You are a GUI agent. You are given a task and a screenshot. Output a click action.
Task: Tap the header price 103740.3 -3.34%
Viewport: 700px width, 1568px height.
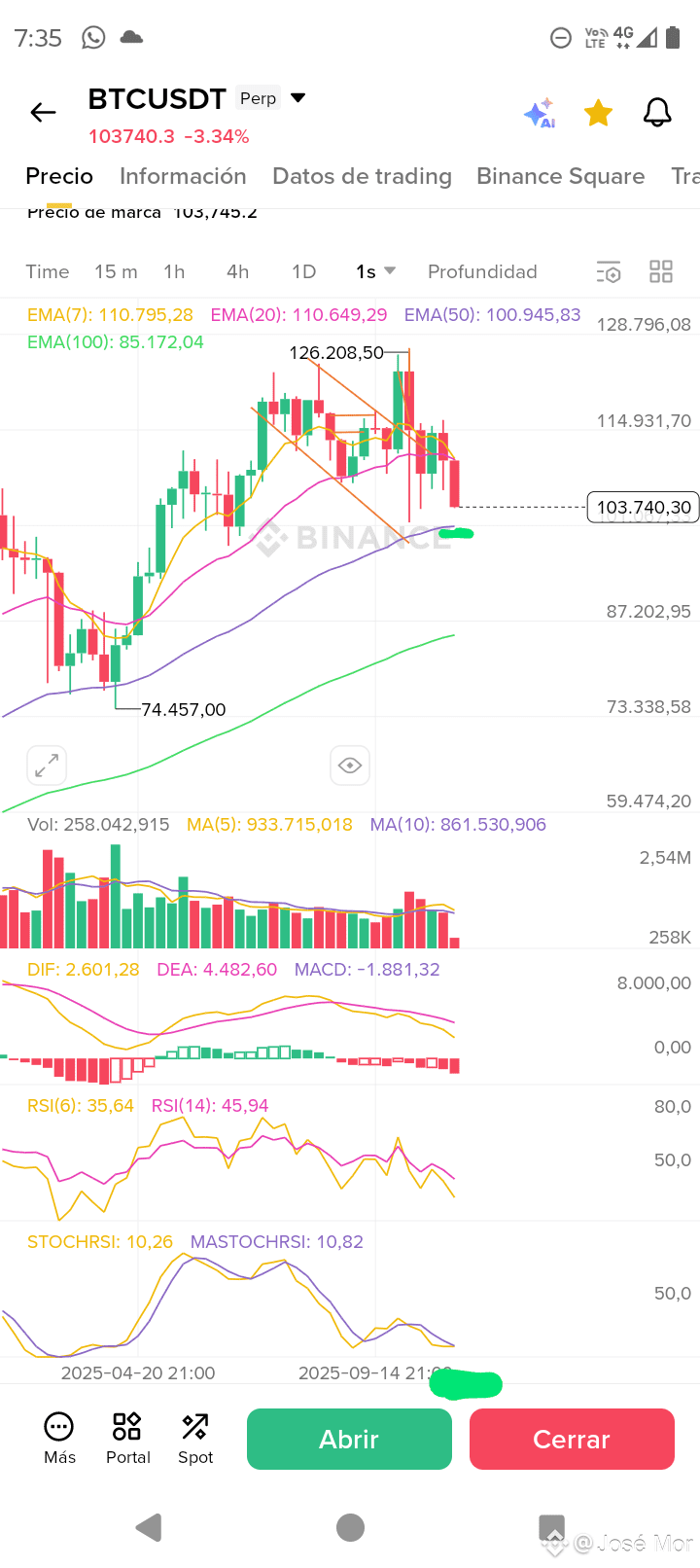(169, 136)
